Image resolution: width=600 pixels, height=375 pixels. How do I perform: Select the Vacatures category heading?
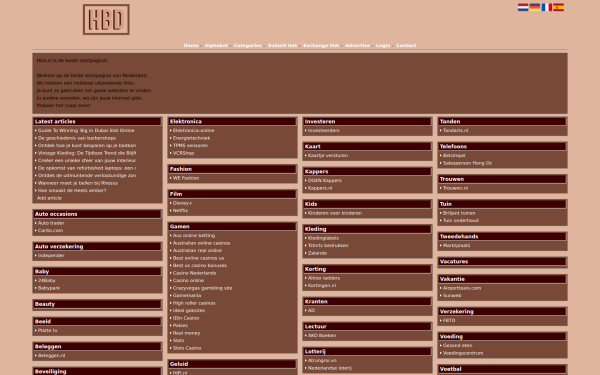tap(454, 262)
